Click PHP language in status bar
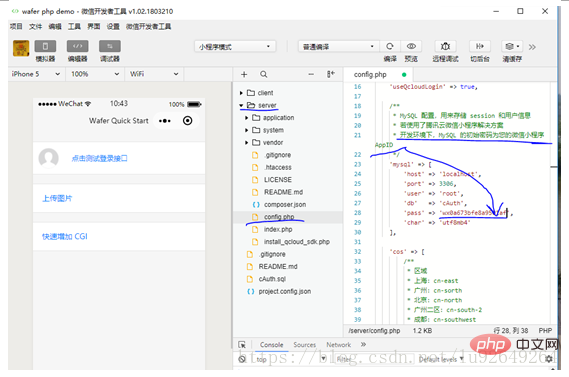Image resolution: width=569 pixels, height=377 pixels. pyautogui.click(x=545, y=331)
